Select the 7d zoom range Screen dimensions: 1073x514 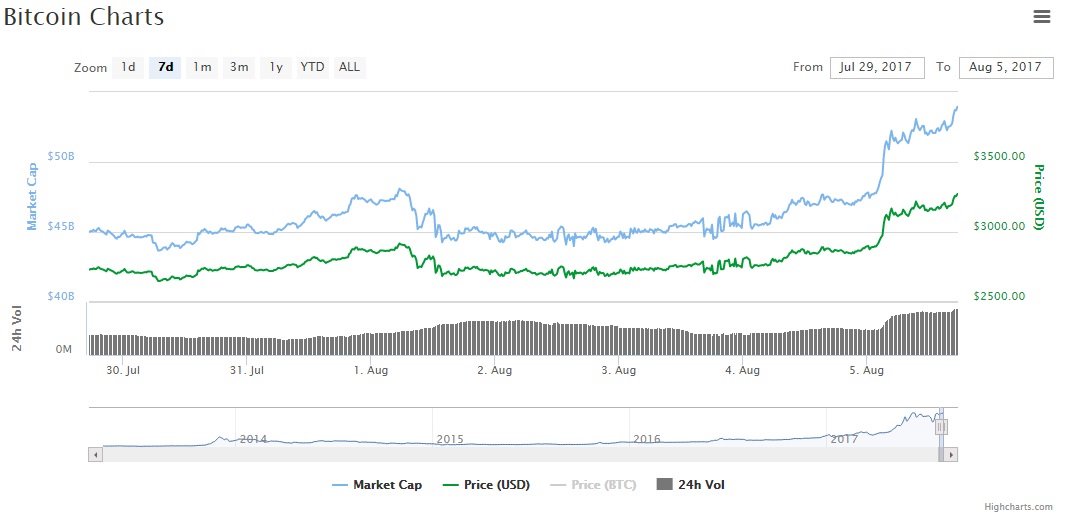(x=165, y=67)
